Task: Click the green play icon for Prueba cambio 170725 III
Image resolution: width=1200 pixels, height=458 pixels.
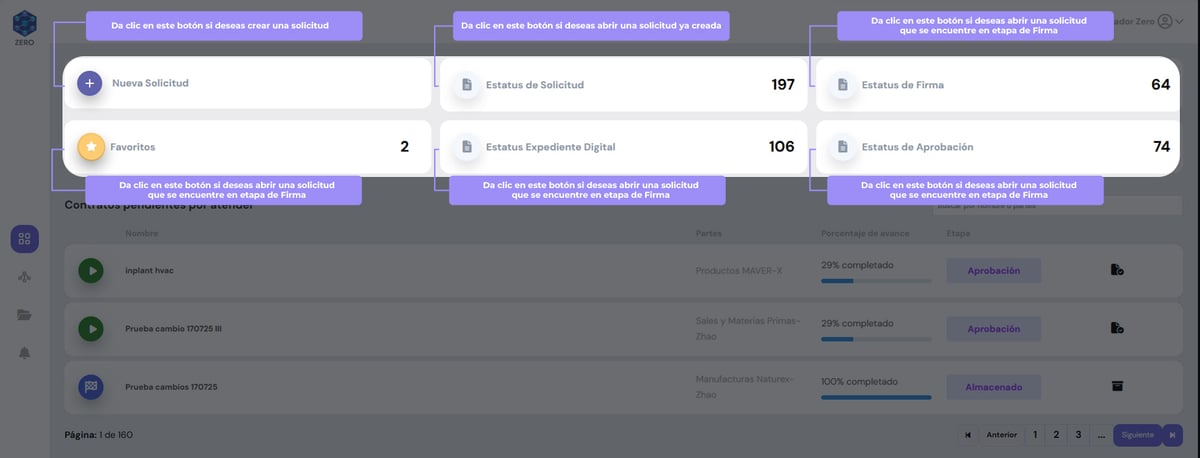Action: point(91,328)
